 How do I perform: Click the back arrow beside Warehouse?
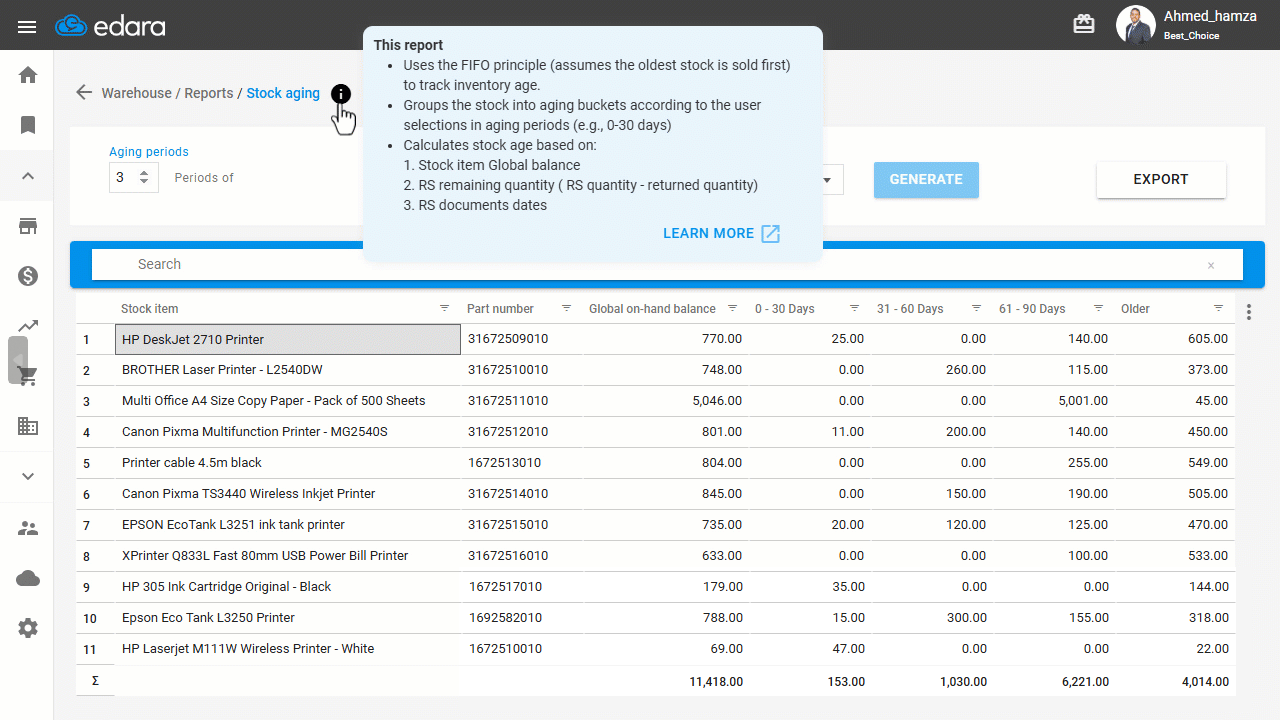coord(84,92)
